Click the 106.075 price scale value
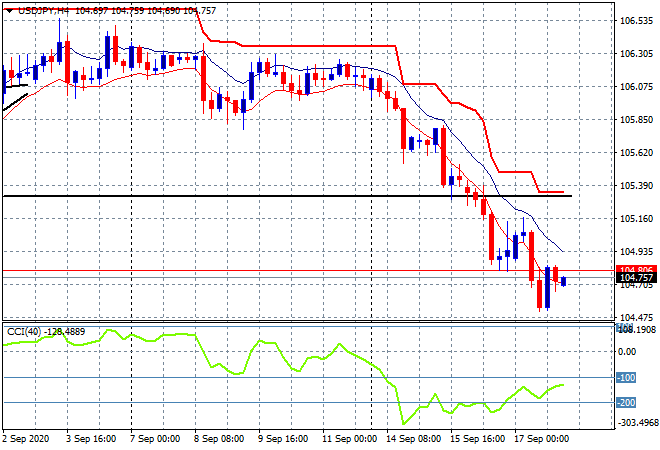The width and height of the screenshot is (660, 450). point(636,87)
